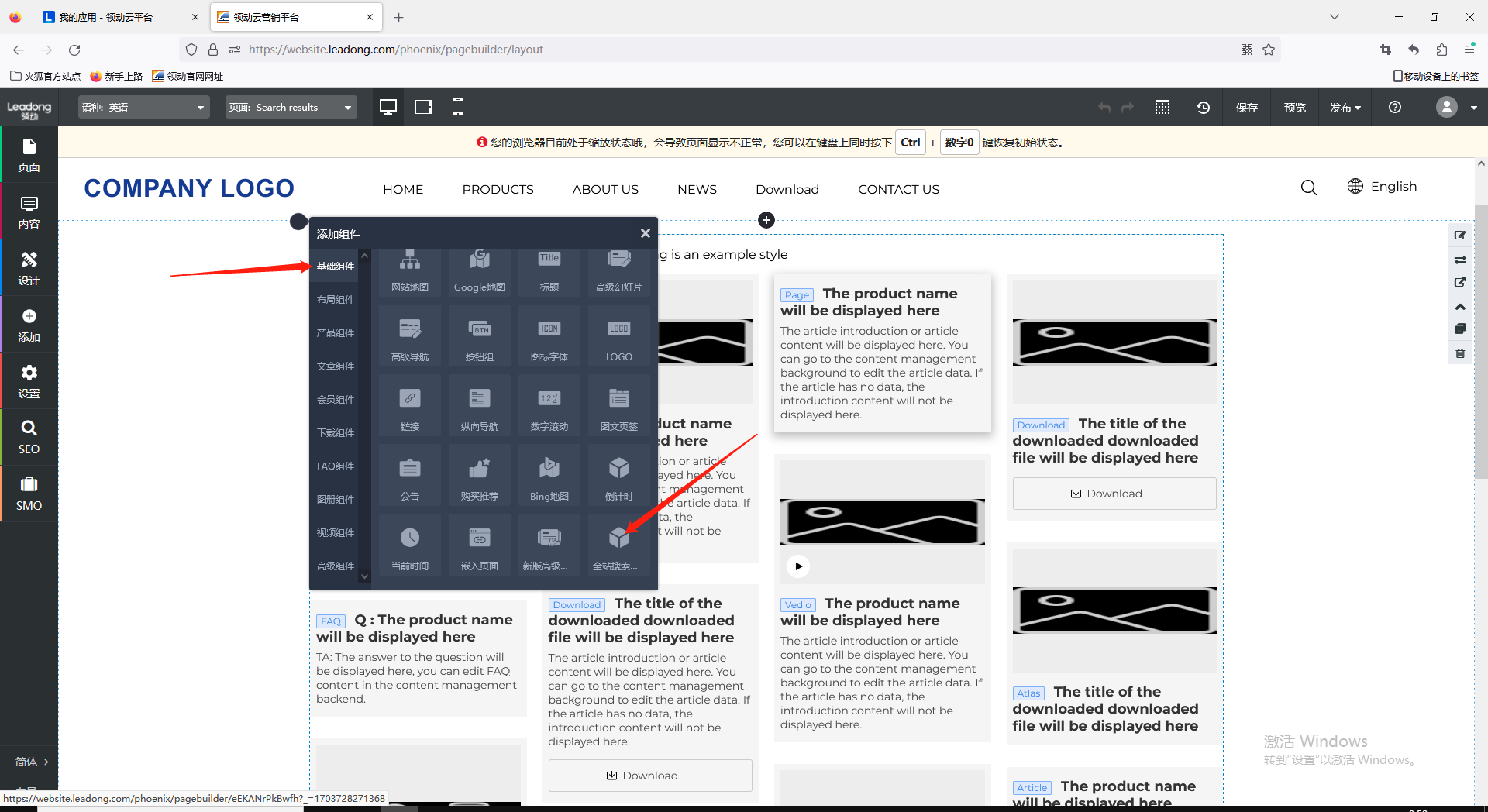Screen dimensions: 1488x812
Task: Add the 全站搜索 component
Action: point(618,545)
